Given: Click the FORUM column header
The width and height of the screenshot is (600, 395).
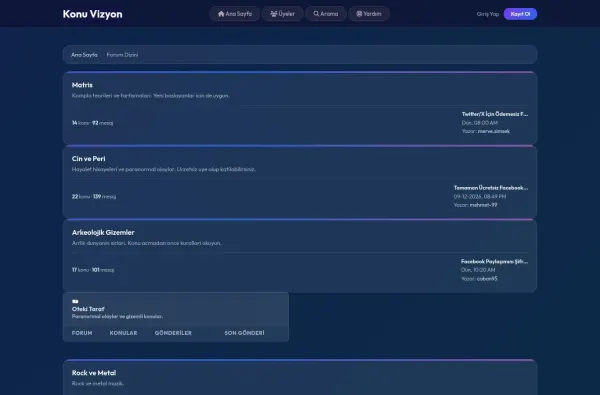Looking at the screenshot, I should click(x=82, y=333).
